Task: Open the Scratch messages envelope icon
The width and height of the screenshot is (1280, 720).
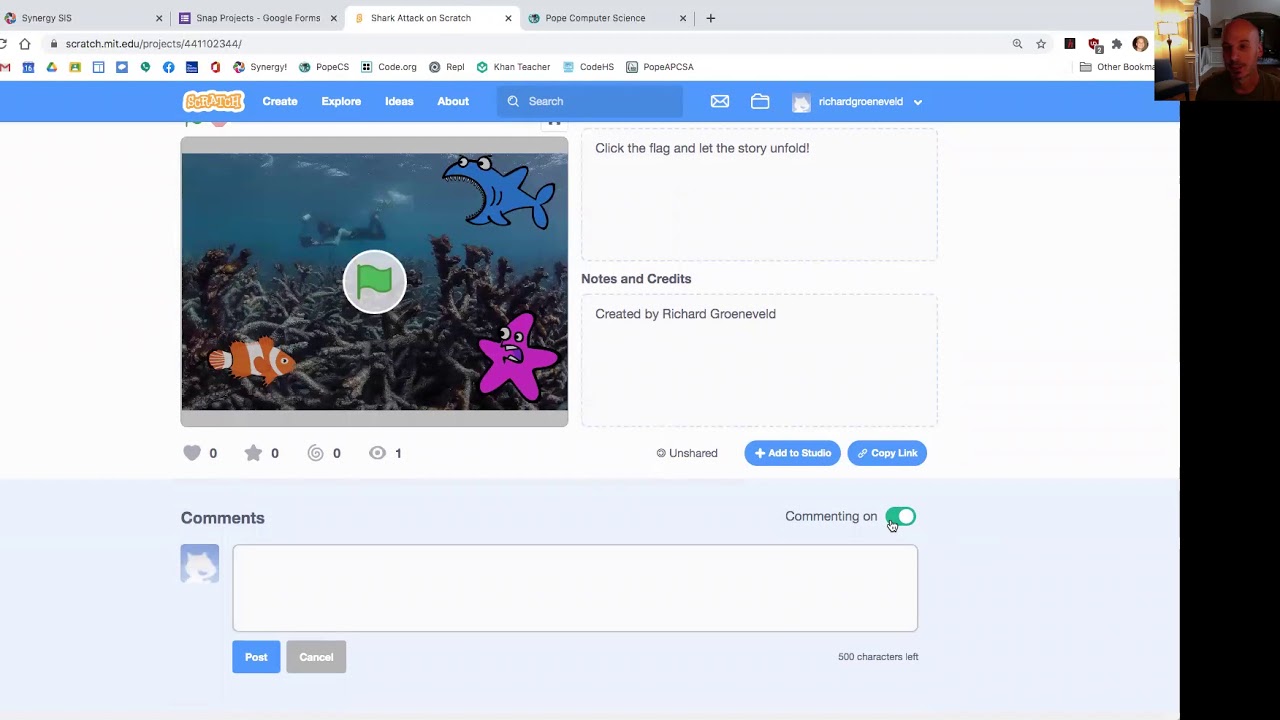Action: tap(720, 101)
